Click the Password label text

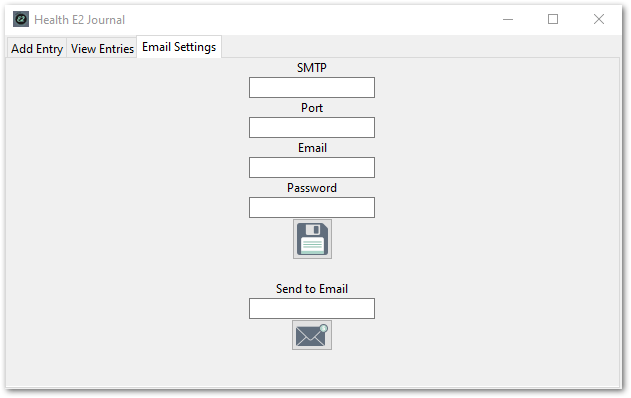[312, 188]
